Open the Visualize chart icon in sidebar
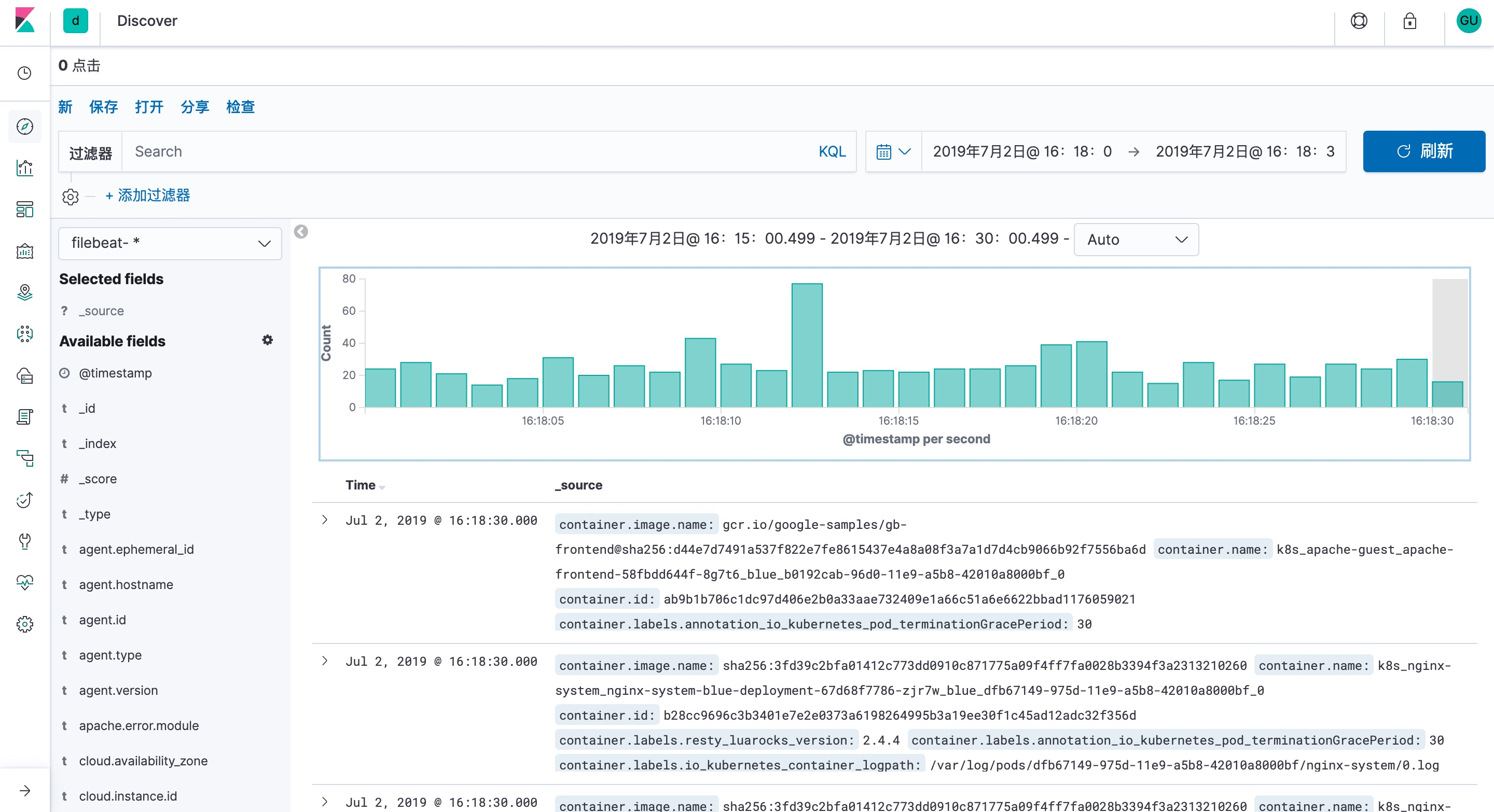Viewport: 1494px width, 812px height. point(24,168)
